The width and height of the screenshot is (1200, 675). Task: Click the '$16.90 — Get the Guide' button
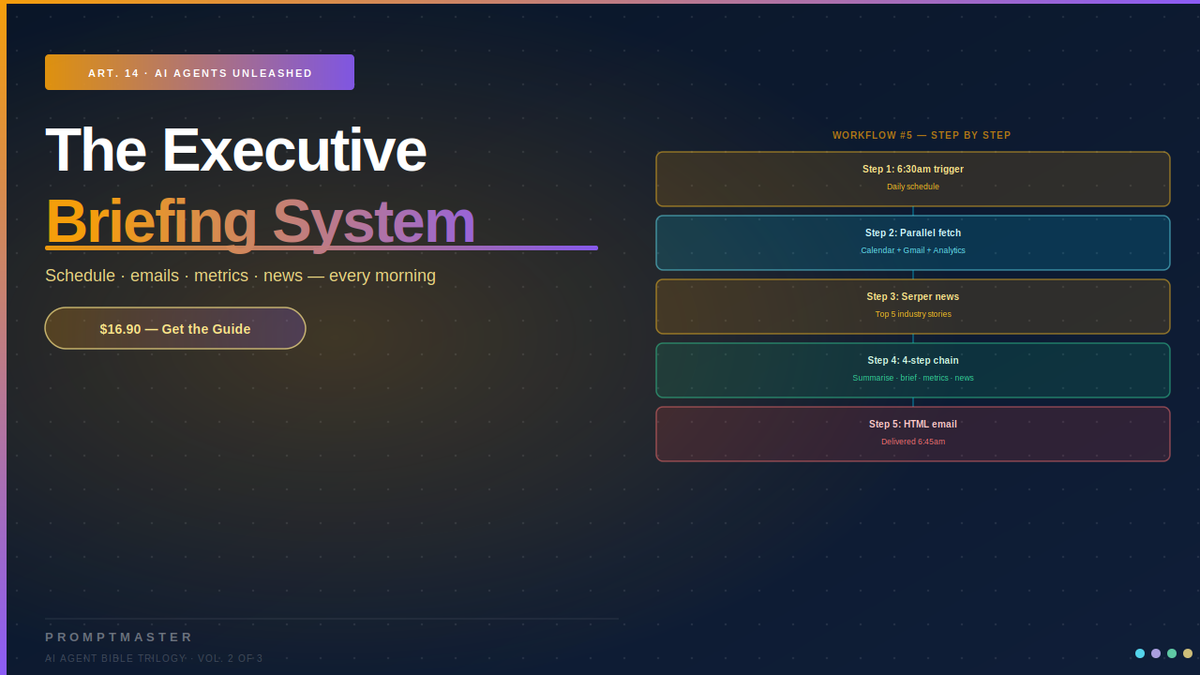[175, 328]
